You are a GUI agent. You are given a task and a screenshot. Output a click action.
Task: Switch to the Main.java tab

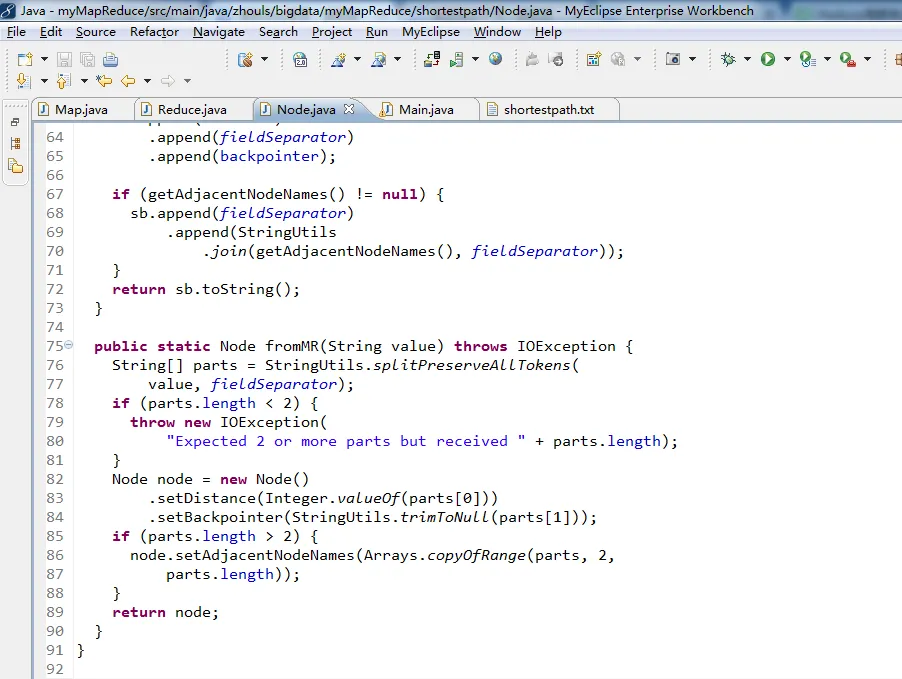click(x=426, y=110)
